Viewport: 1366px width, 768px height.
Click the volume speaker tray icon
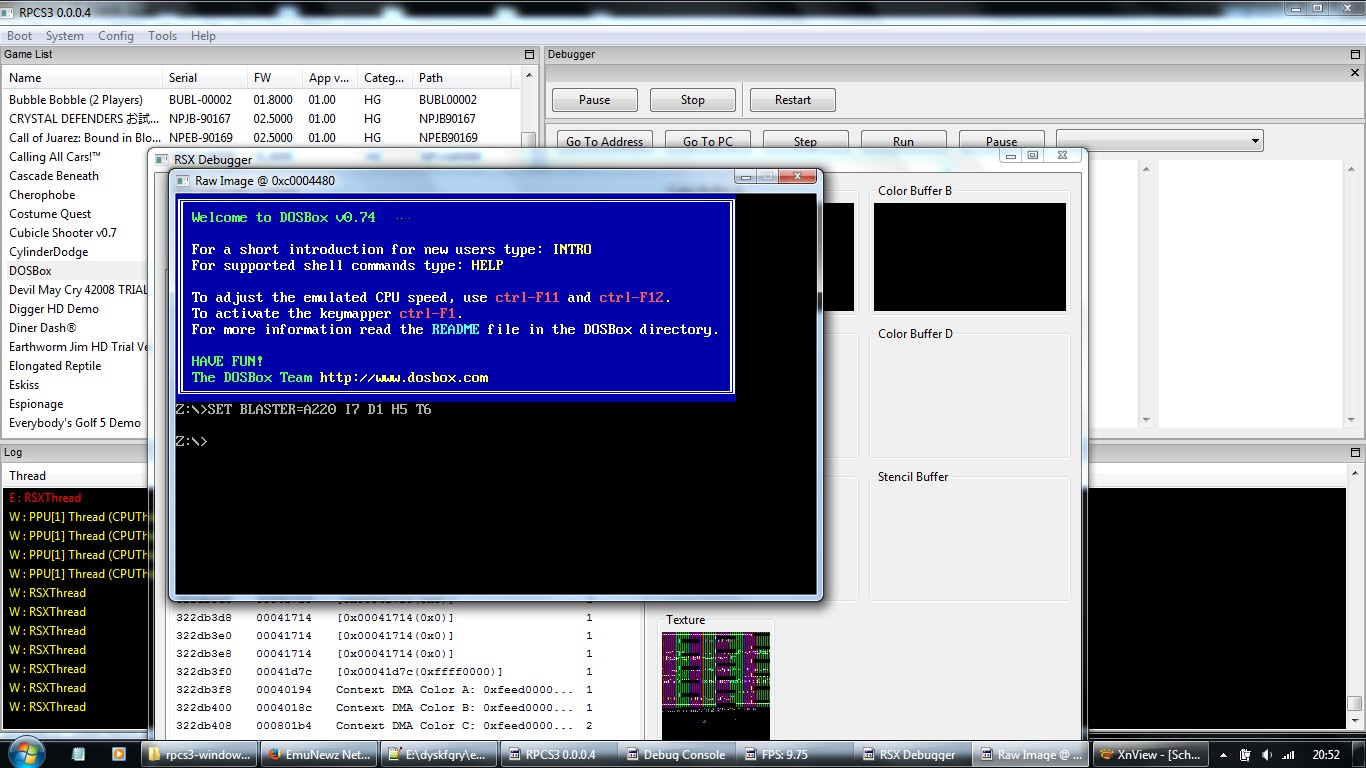pos(1268,755)
